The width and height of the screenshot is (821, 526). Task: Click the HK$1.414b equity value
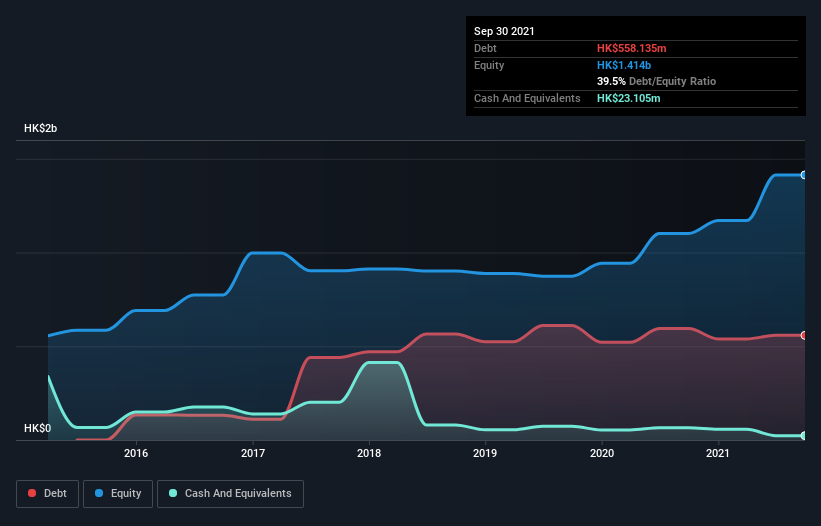click(624, 65)
